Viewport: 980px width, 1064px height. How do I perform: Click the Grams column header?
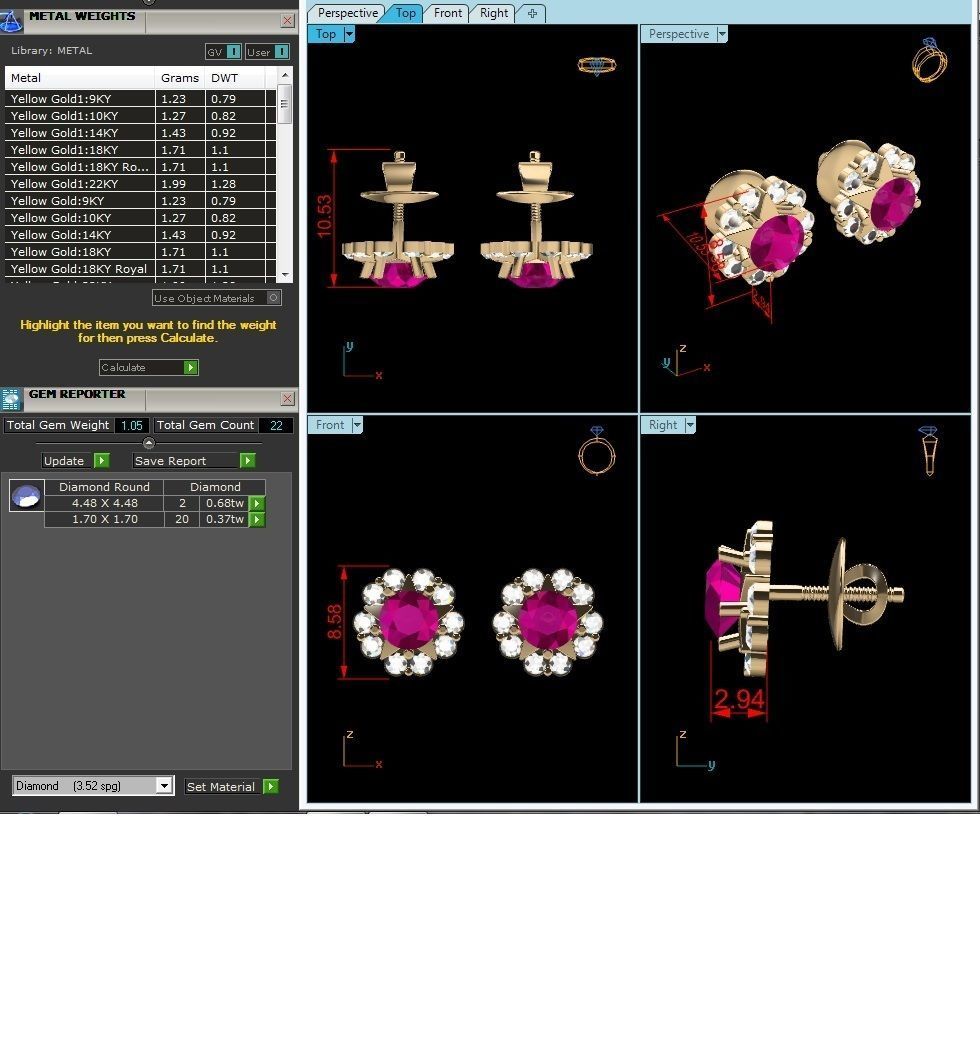pos(180,78)
